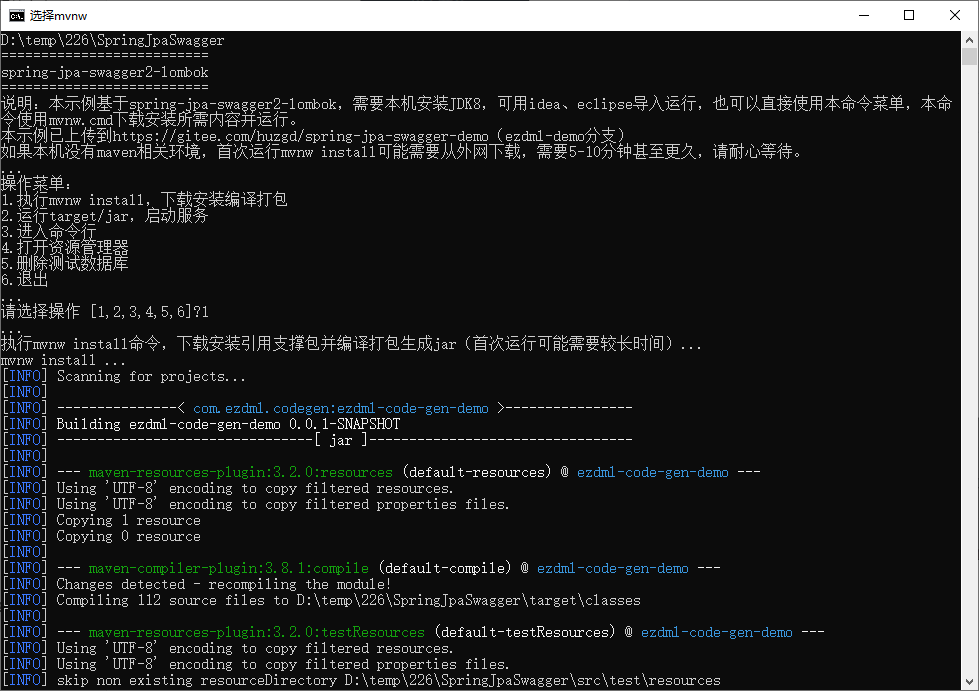
Task: Click the scrollbar up arrow
Action: tap(970, 38)
